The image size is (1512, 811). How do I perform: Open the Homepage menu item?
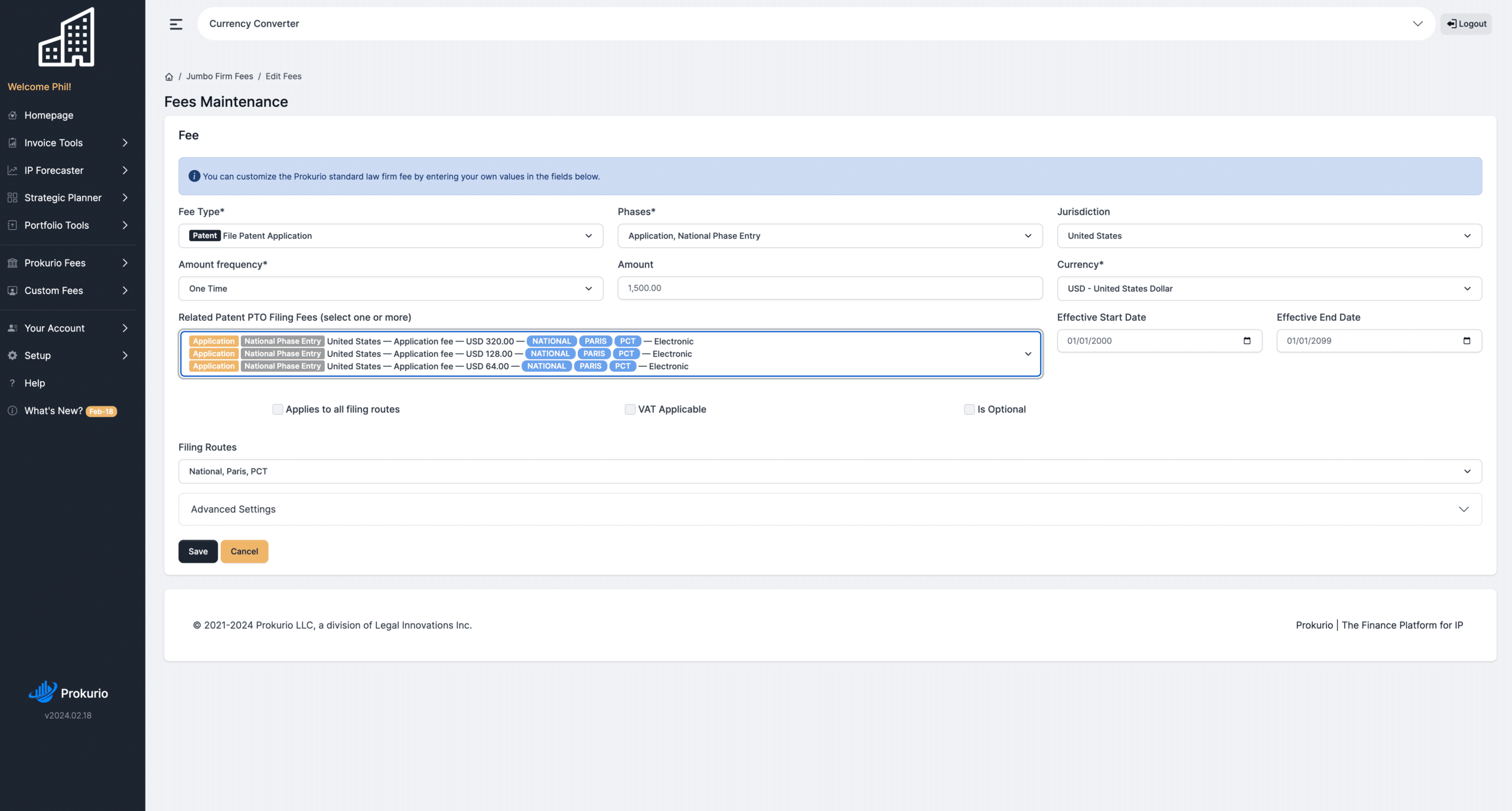coord(68,115)
